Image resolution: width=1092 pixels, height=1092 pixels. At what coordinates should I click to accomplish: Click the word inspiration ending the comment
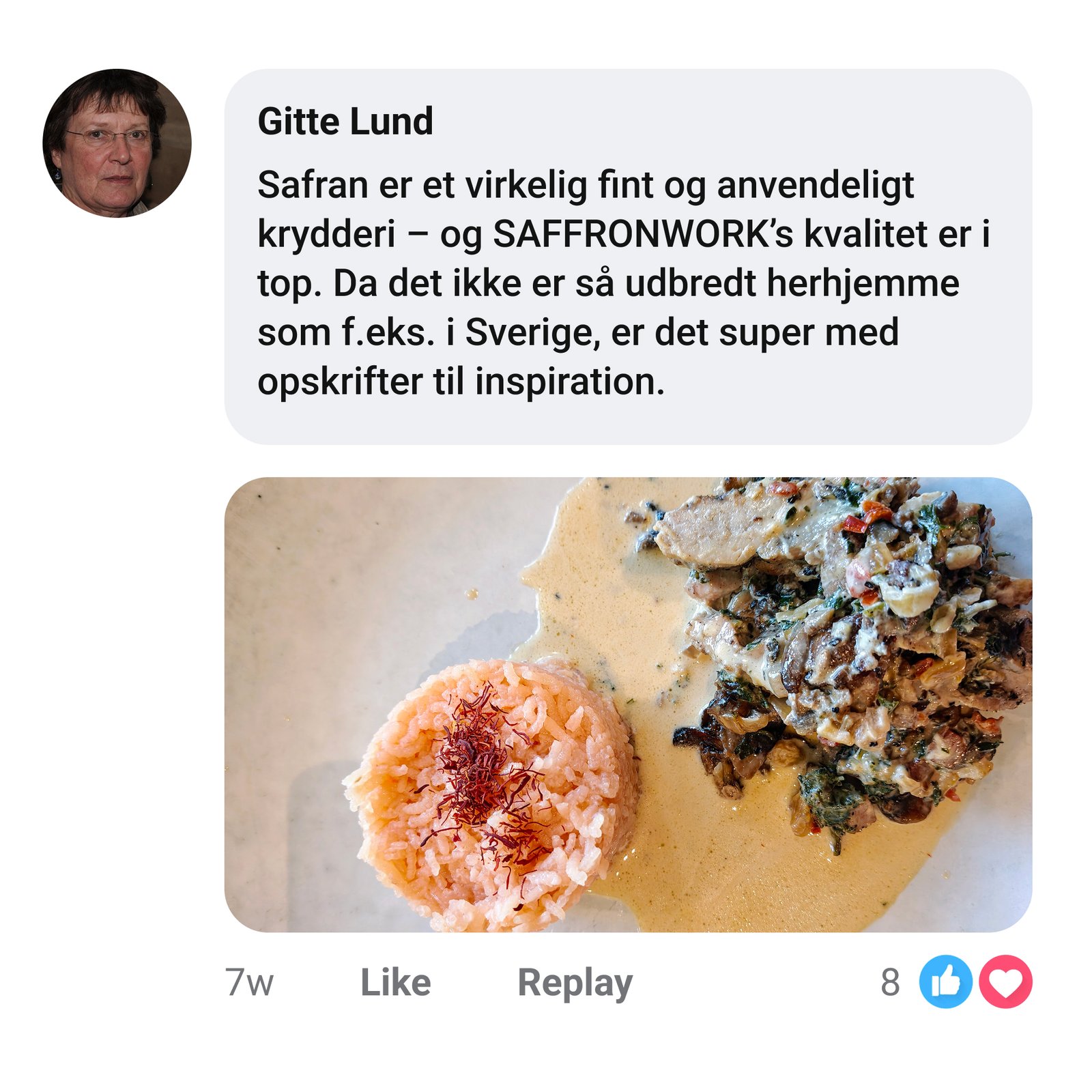(569, 382)
